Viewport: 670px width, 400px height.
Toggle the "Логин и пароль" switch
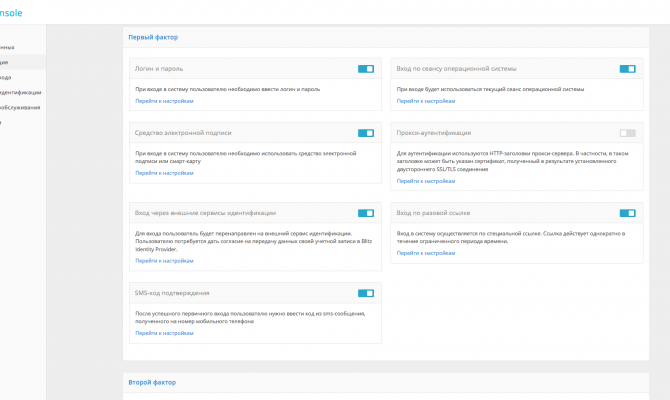366,69
